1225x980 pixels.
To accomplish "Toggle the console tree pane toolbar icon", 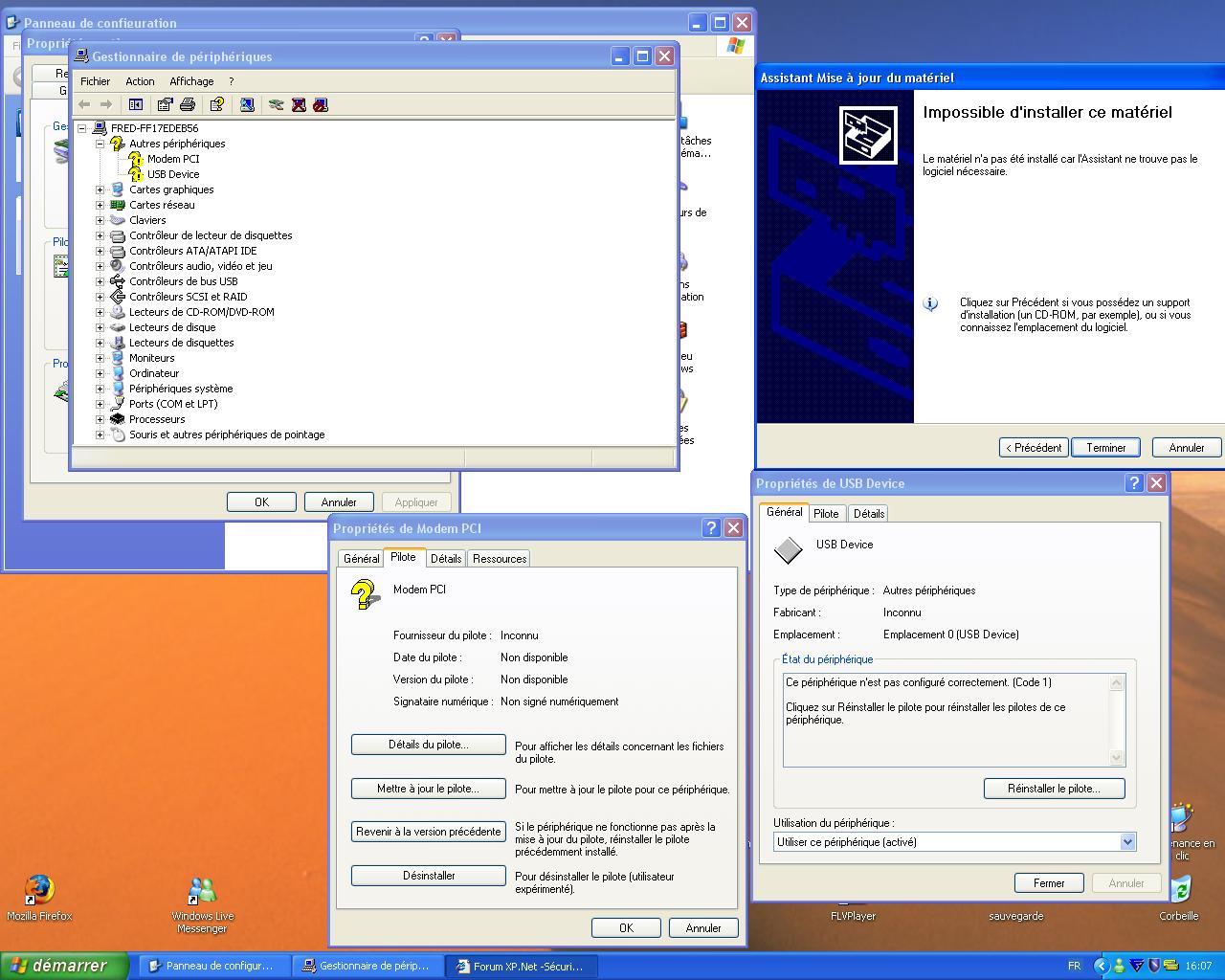I will (x=136, y=104).
